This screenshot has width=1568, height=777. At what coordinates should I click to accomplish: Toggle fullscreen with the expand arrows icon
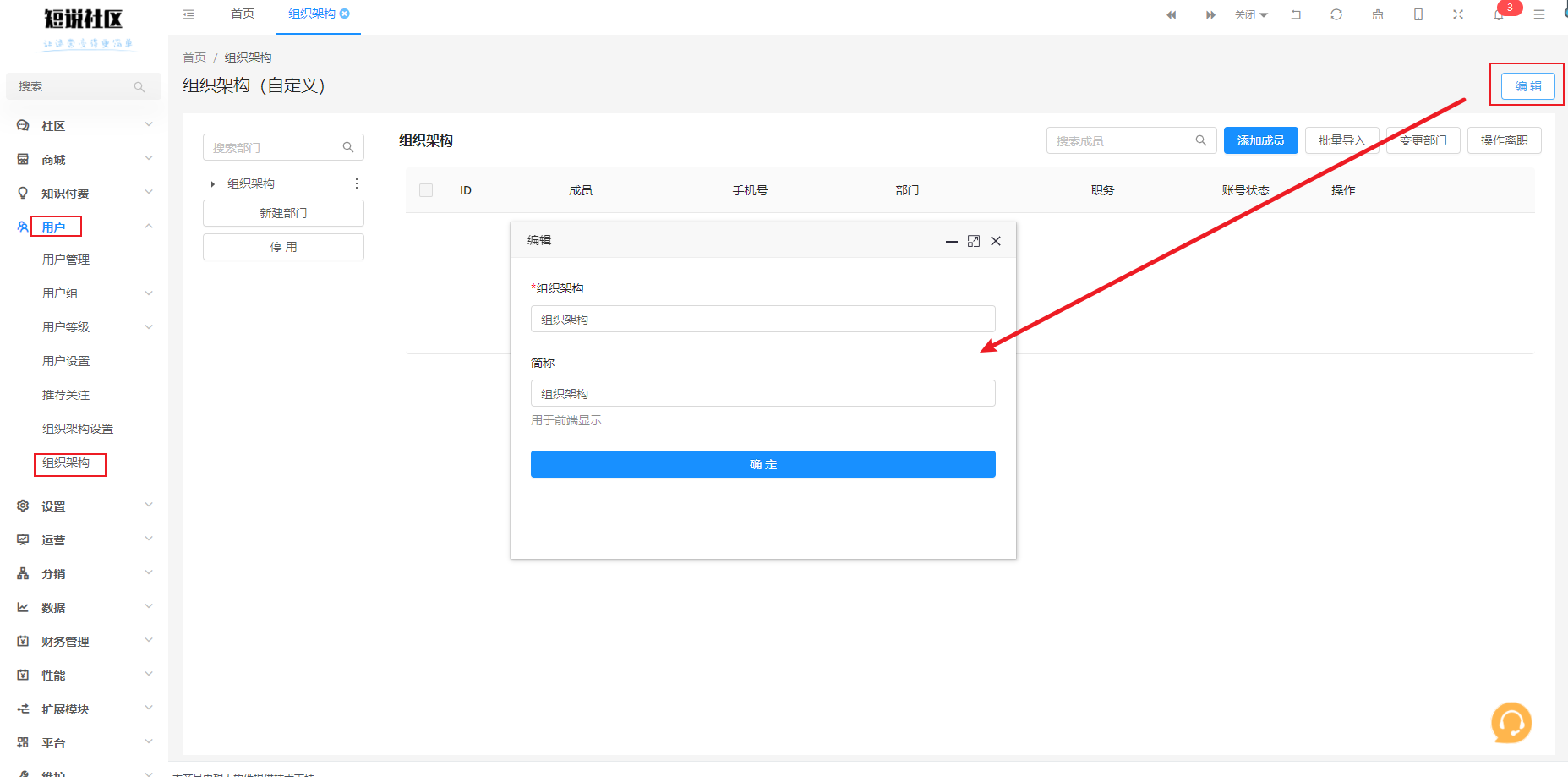(1458, 14)
